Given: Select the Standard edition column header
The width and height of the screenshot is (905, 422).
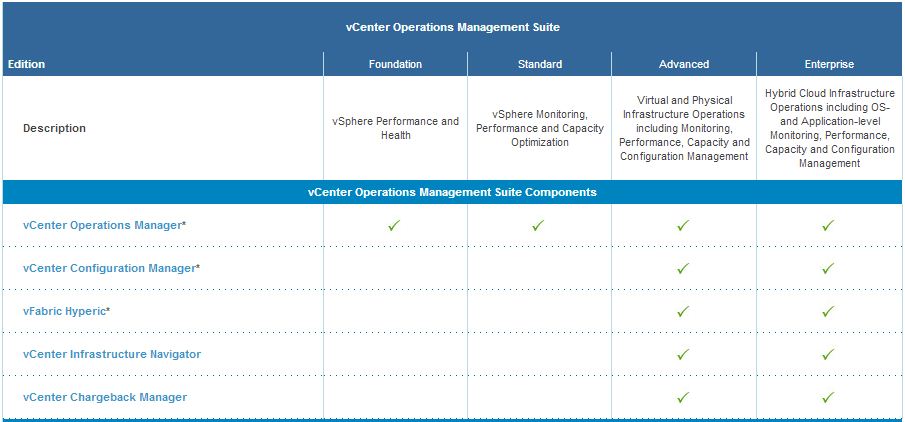Looking at the screenshot, I should pyautogui.click(x=539, y=64).
